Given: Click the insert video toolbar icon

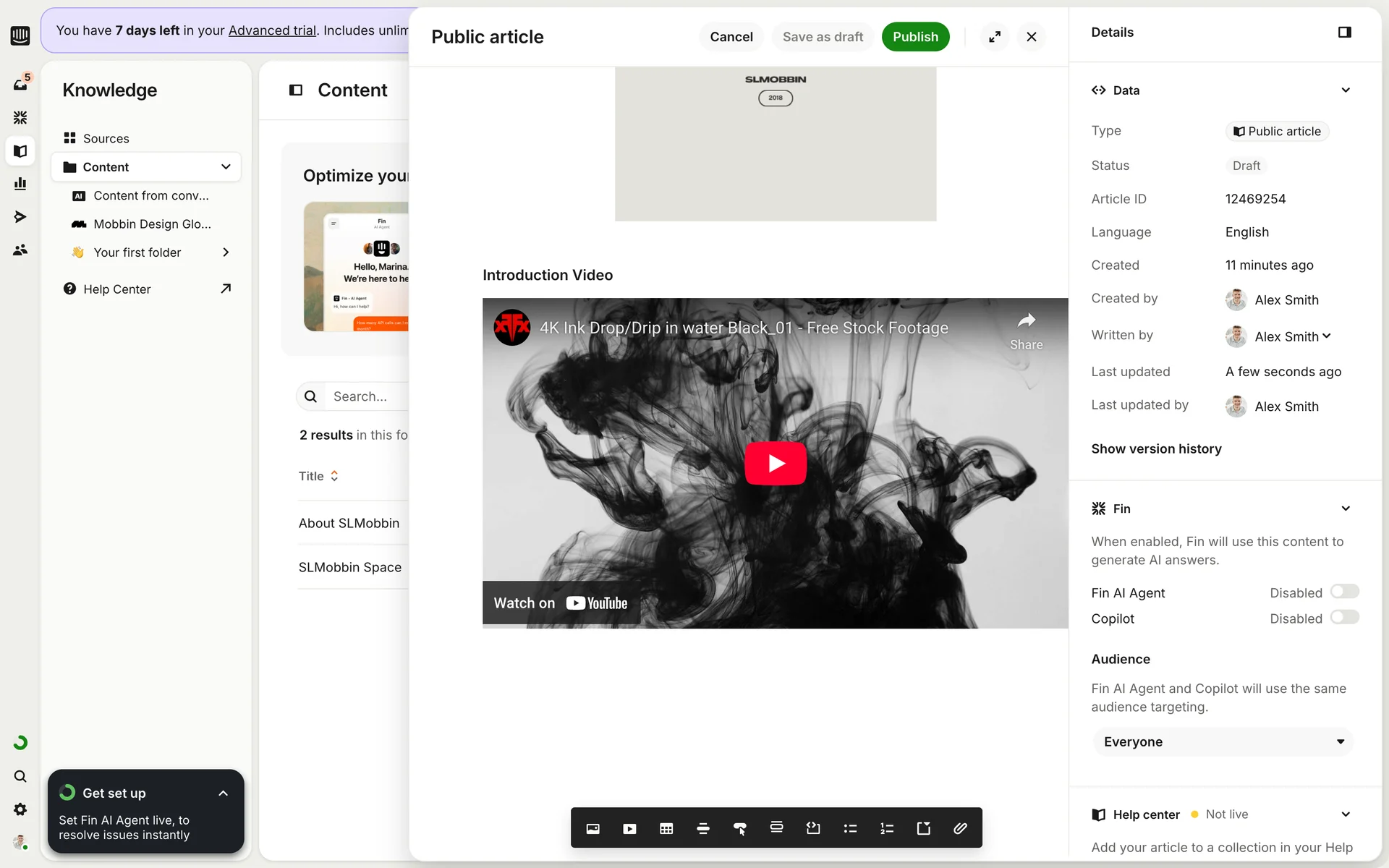Looking at the screenshot, I should pos(629,828).
